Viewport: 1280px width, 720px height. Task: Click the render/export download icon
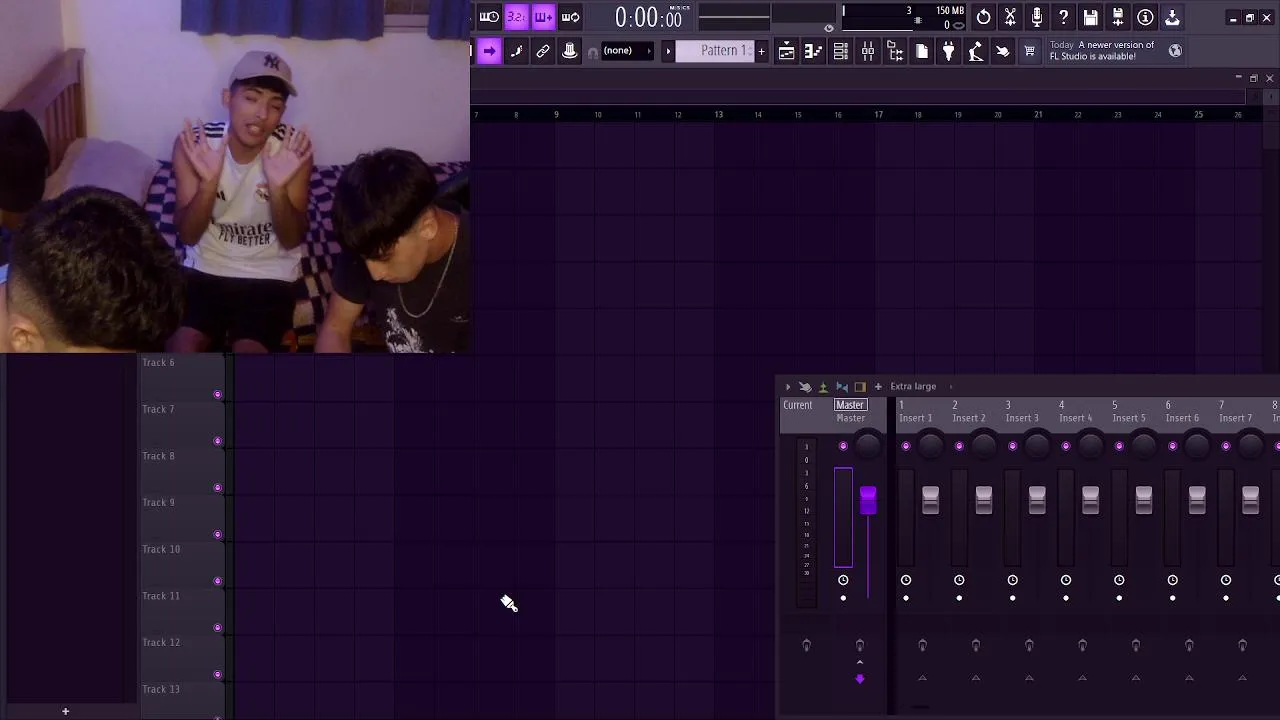point(1172,17)
